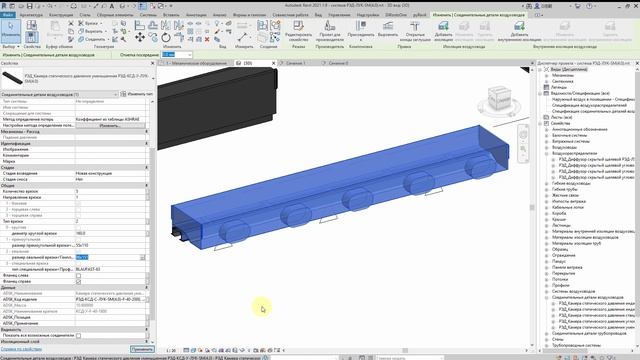Click Редактировать семейство (Edit Family)
640x360 pixels.
[298, 31]
